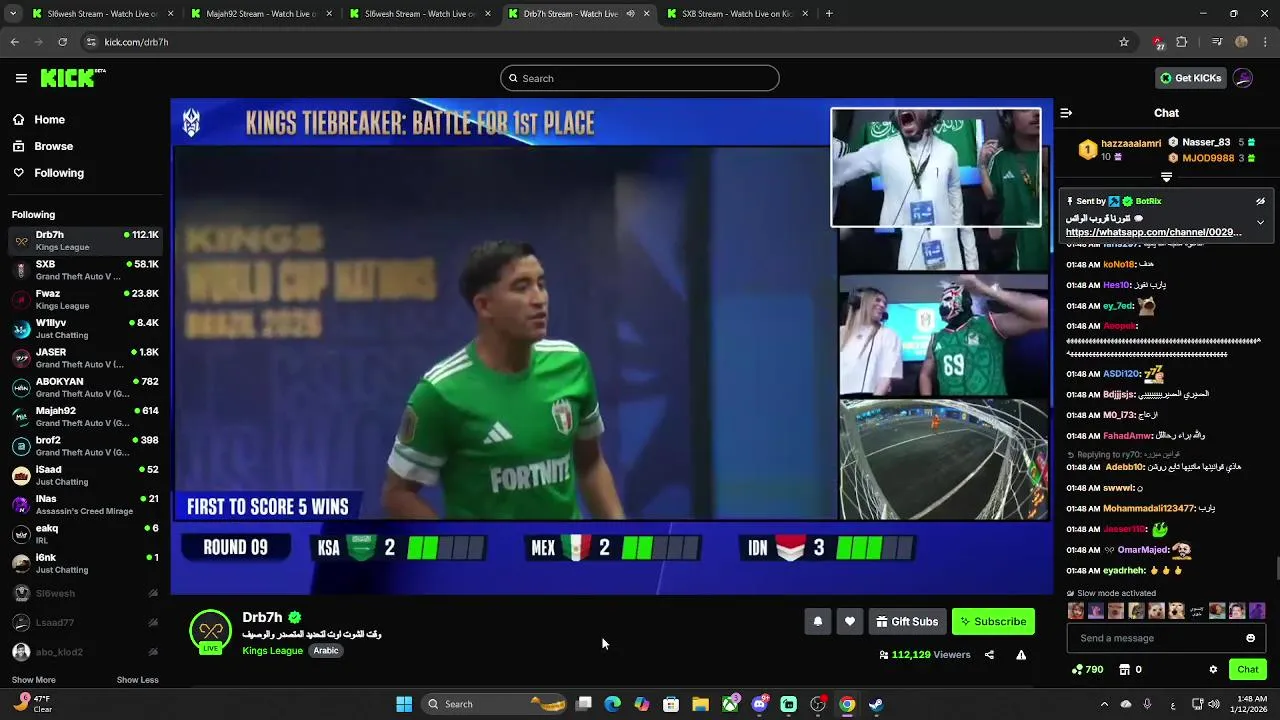Click the Arabic language tag
The image size is (1280, 720).
[326, 650]
